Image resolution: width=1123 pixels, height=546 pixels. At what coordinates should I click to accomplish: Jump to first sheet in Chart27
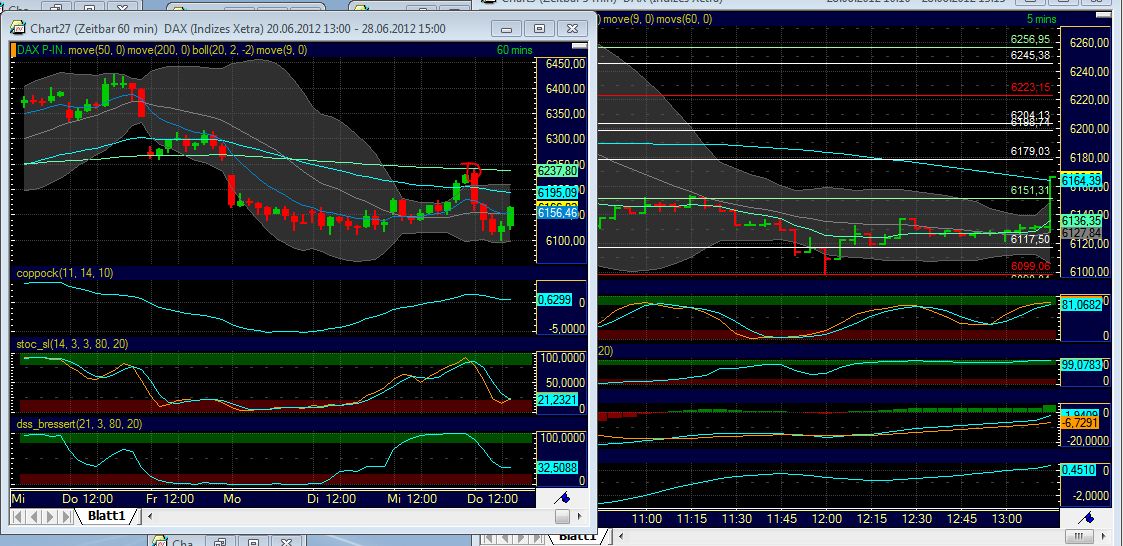[19, 516]
